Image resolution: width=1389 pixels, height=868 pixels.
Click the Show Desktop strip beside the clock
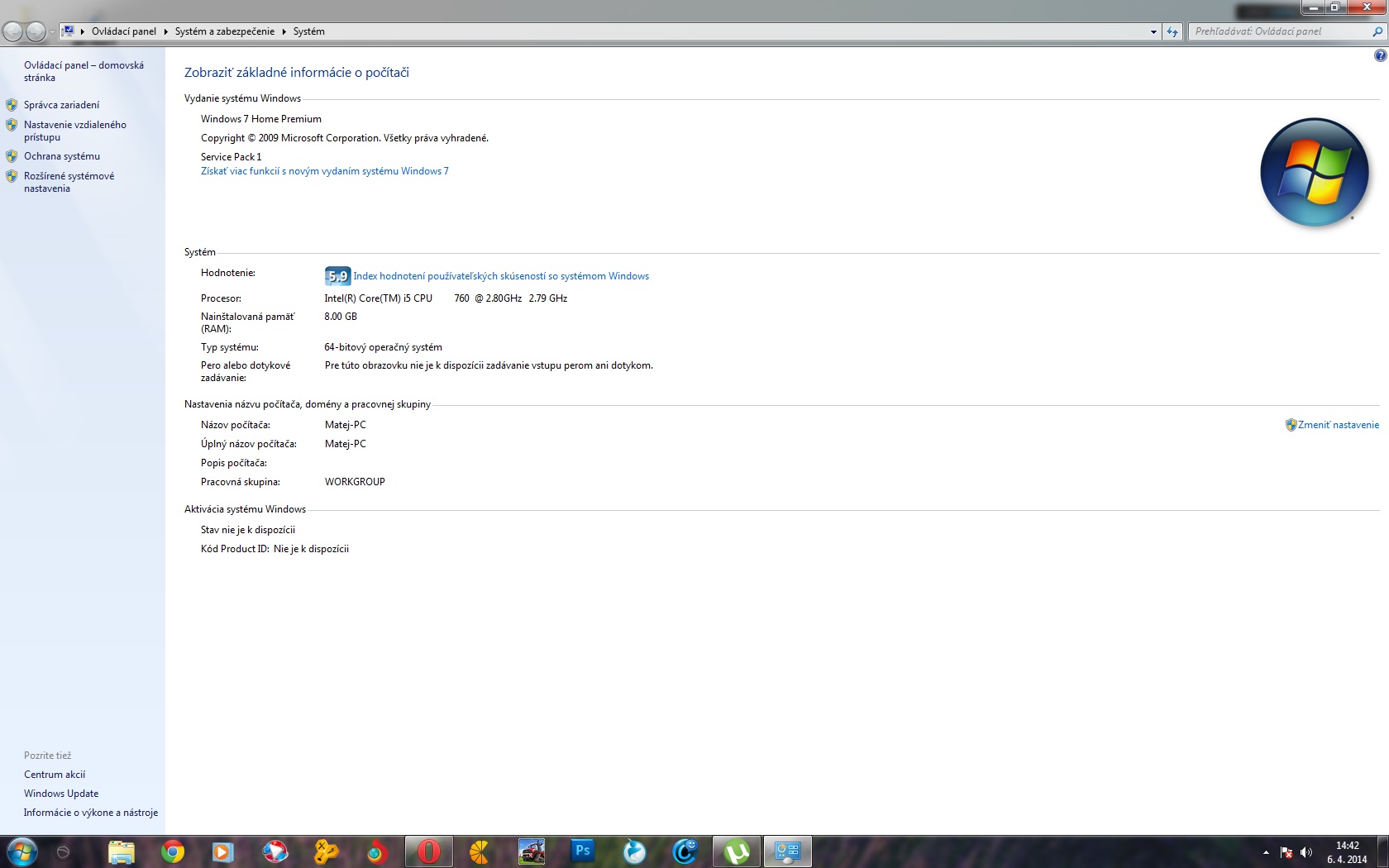coord(1382,851)
